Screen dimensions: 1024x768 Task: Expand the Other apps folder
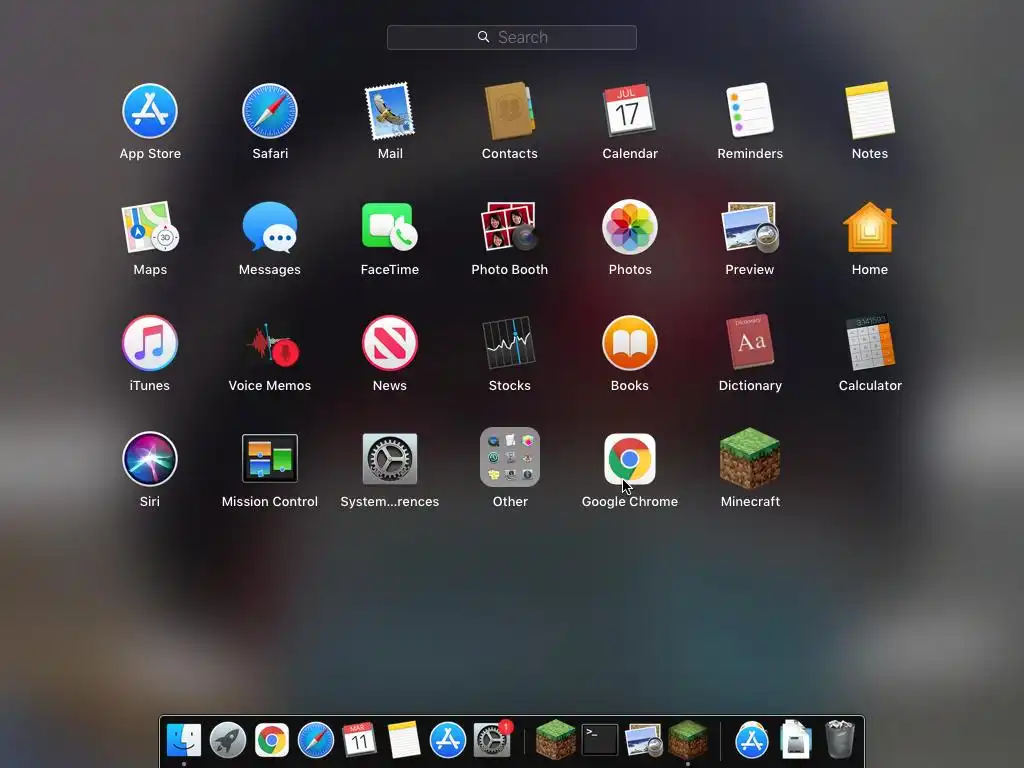tap(509, 457)
